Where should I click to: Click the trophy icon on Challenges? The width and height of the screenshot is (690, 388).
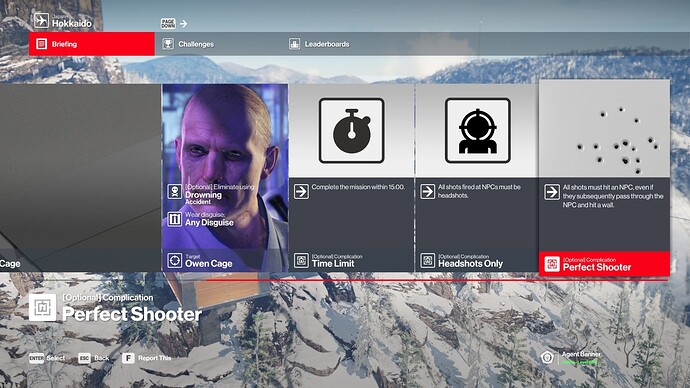(168, 44)
